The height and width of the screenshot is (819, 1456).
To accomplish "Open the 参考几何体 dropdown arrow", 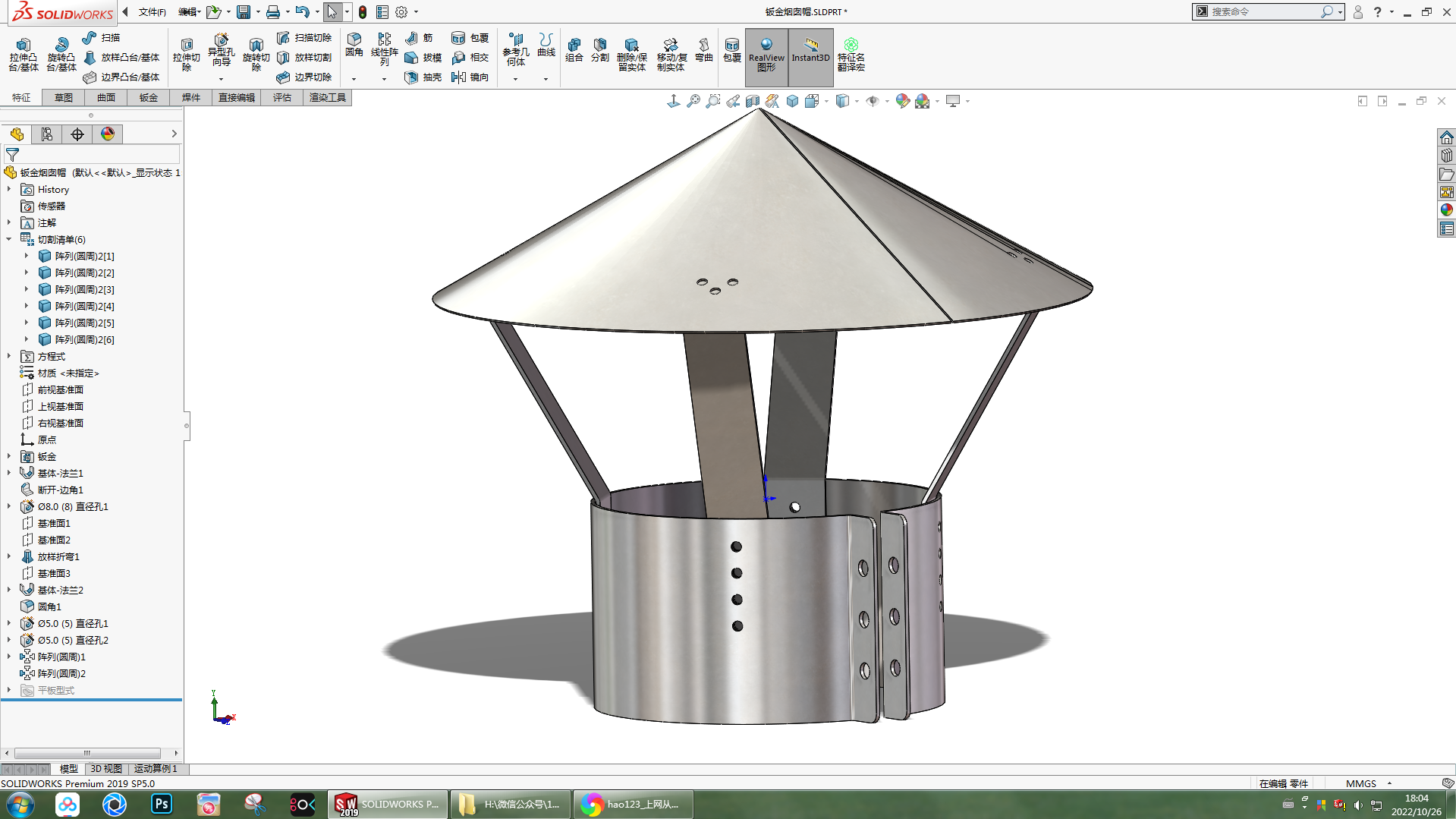I will [x=515, y=79].
